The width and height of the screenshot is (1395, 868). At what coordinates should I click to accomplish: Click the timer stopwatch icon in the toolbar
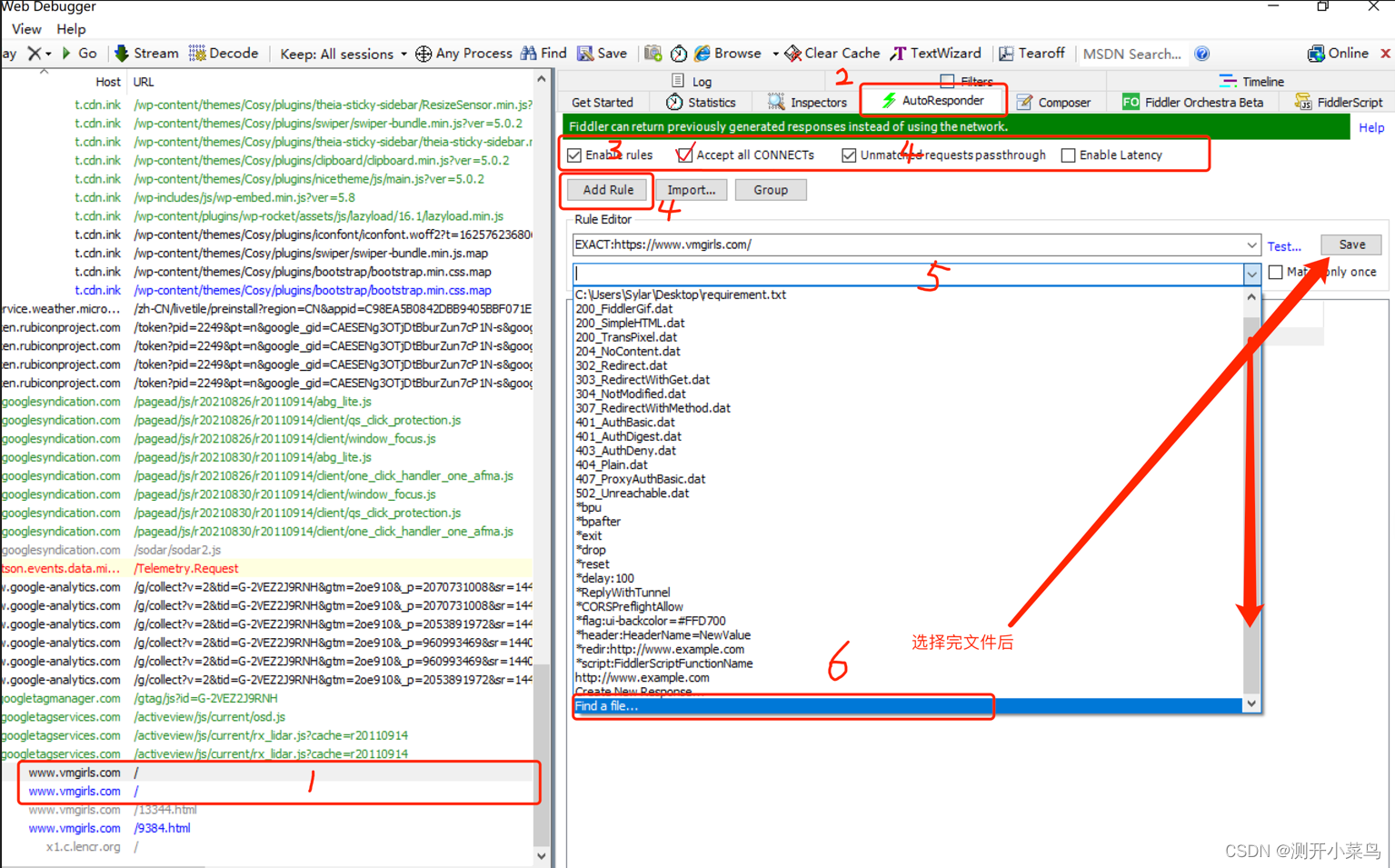(679, 54)
